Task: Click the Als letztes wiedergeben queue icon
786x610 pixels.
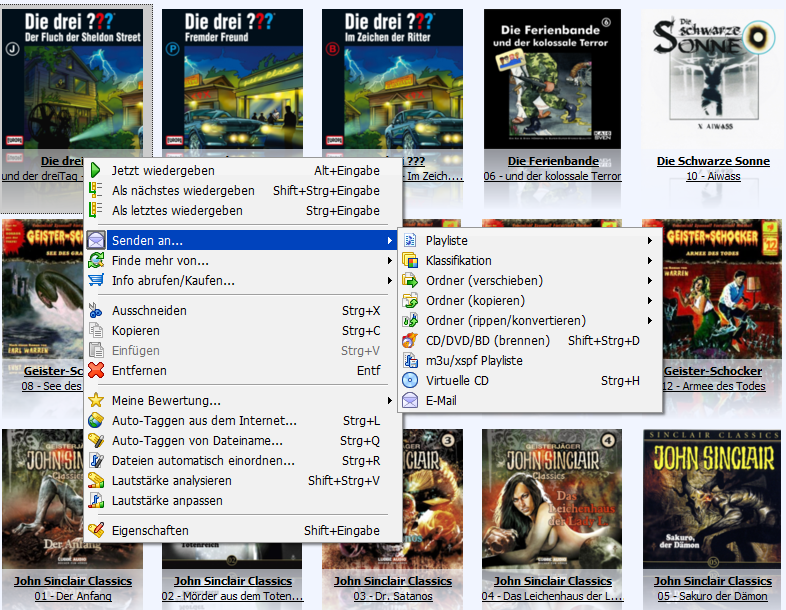Action: click(x=96, y=211)
